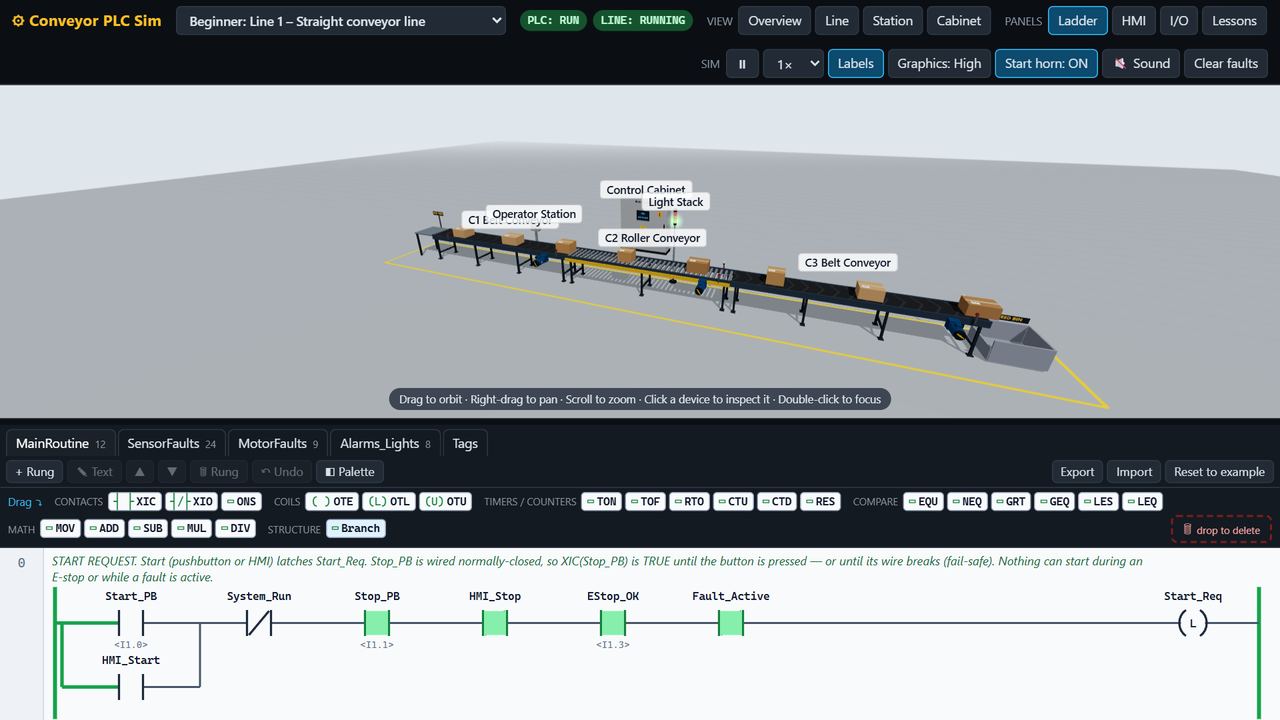Toggle the Sound mute button
This screenshot has width=1280, height=720.
tap(1141, 64)
